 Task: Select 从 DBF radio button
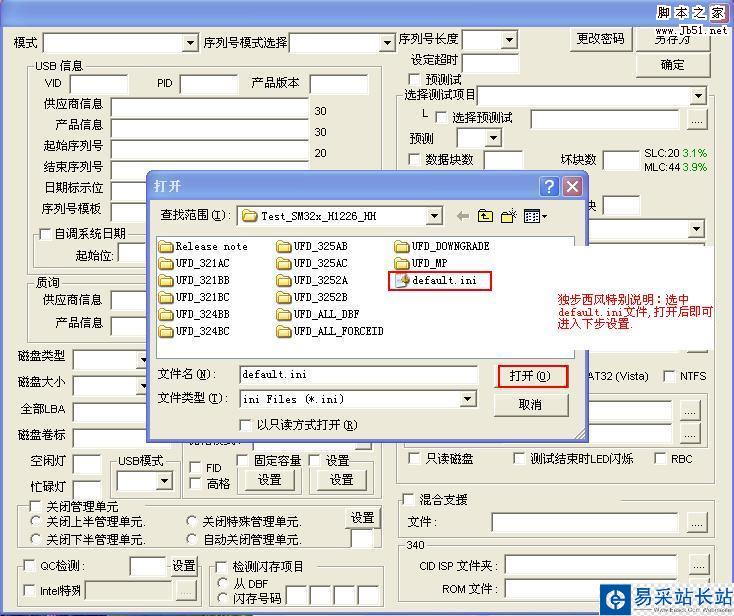[x=223, y=583]
